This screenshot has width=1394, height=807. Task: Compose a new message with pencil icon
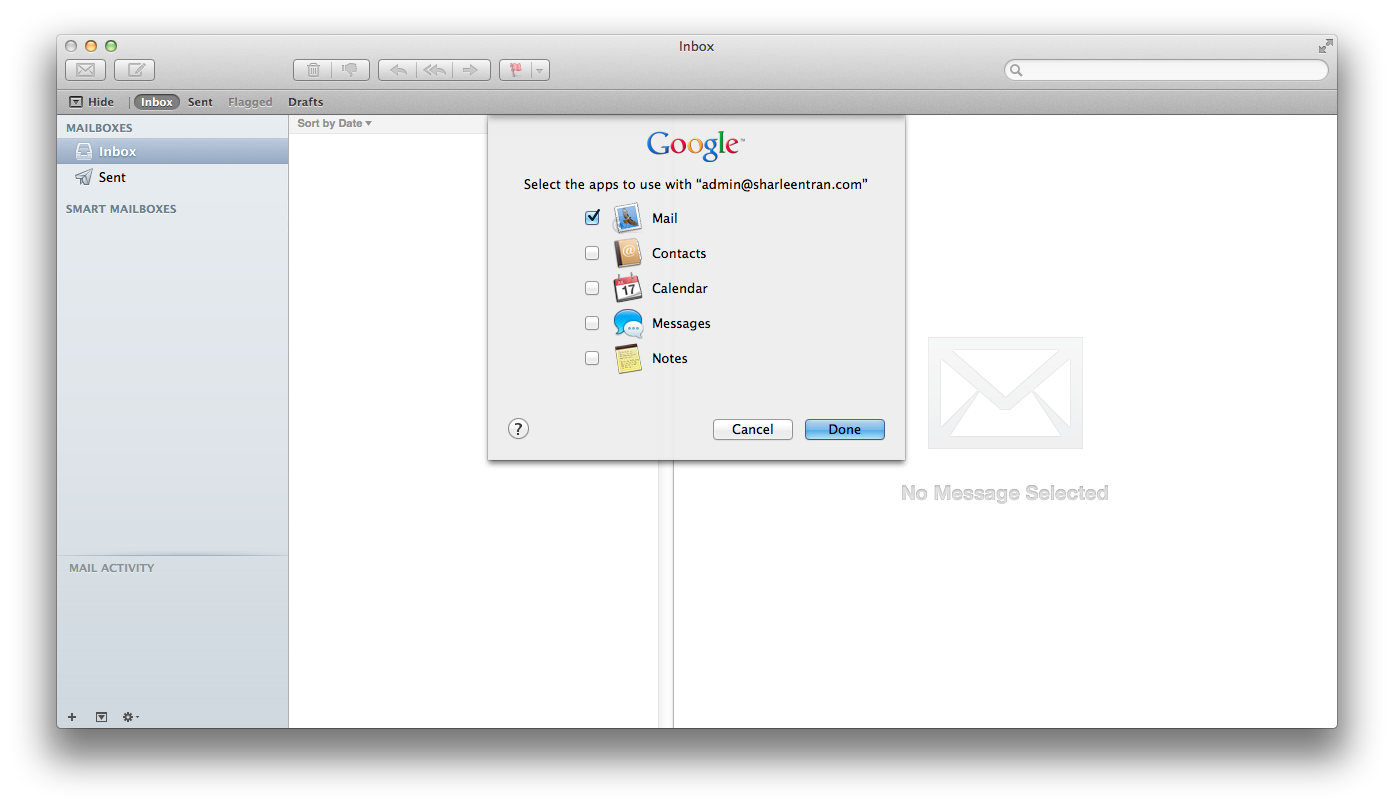(134, 70)
